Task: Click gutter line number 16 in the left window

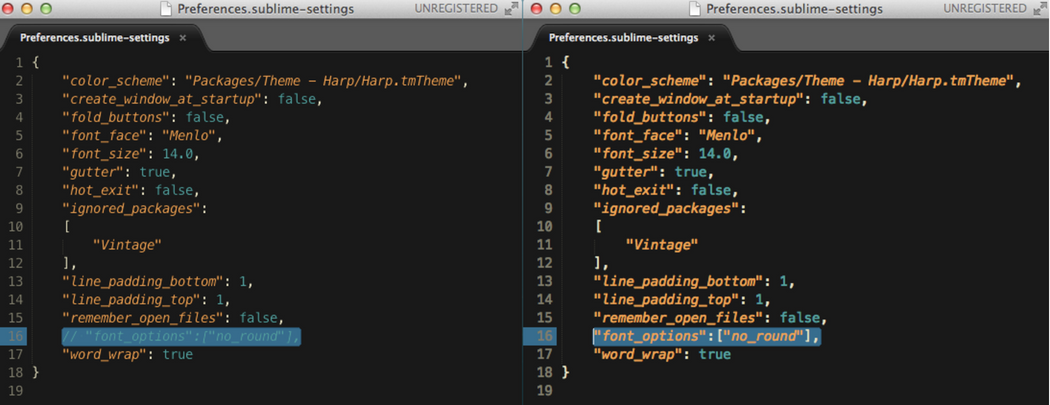Action: click(16, 336)
